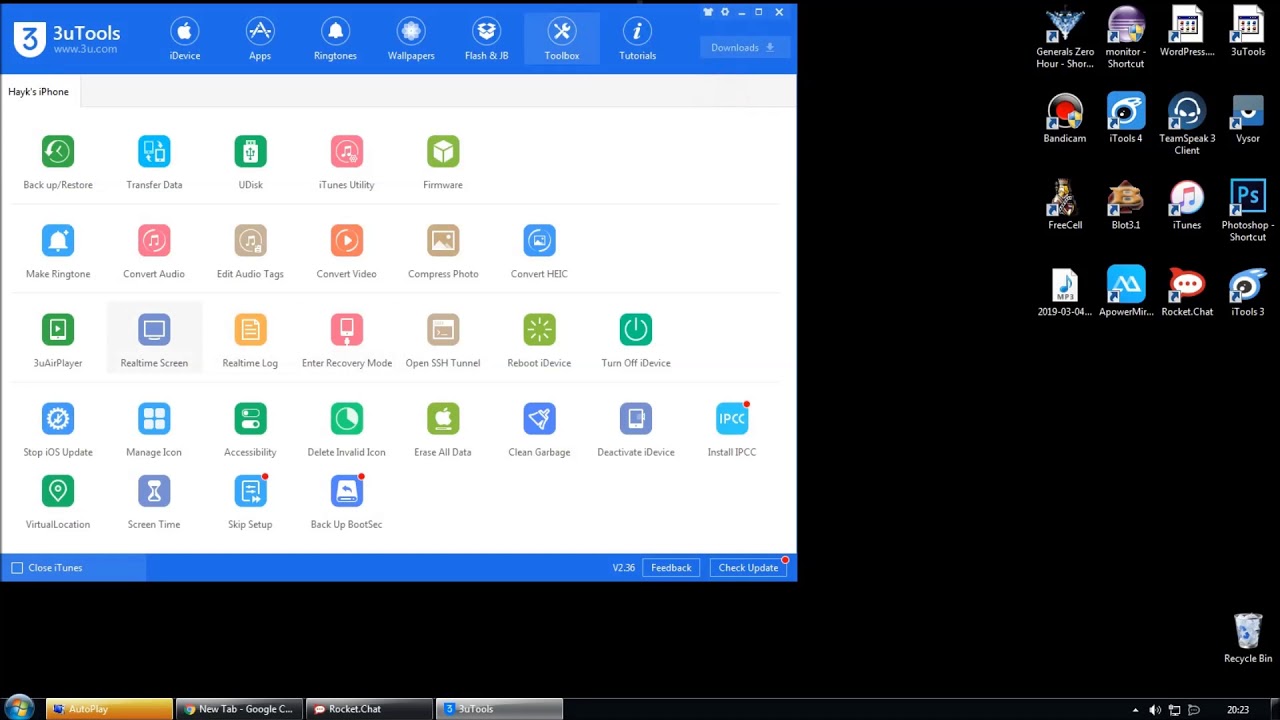
Task: Select the Toolbox tab
Action: (x=562, y=39)
